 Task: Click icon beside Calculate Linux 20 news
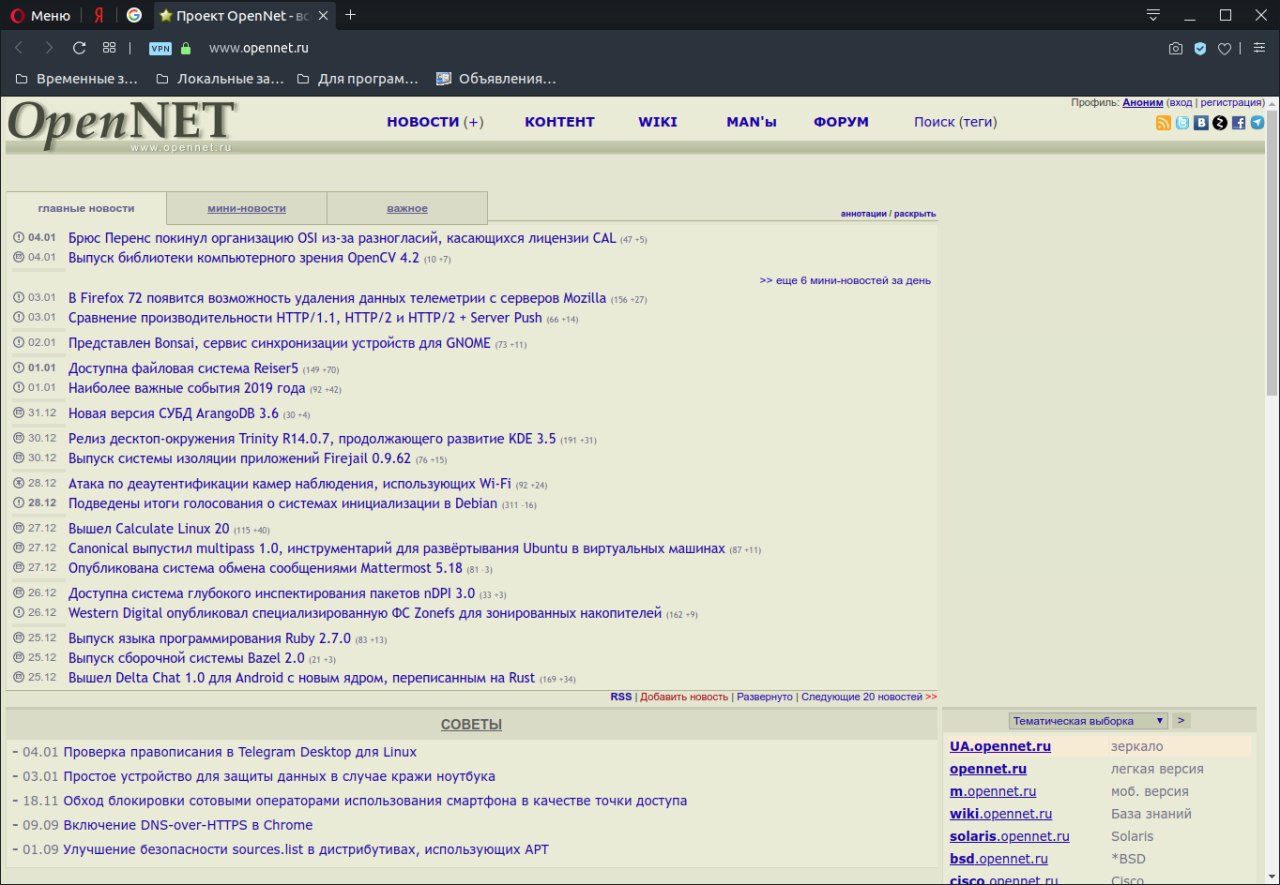pyautogui.click(x=19, y=528)
